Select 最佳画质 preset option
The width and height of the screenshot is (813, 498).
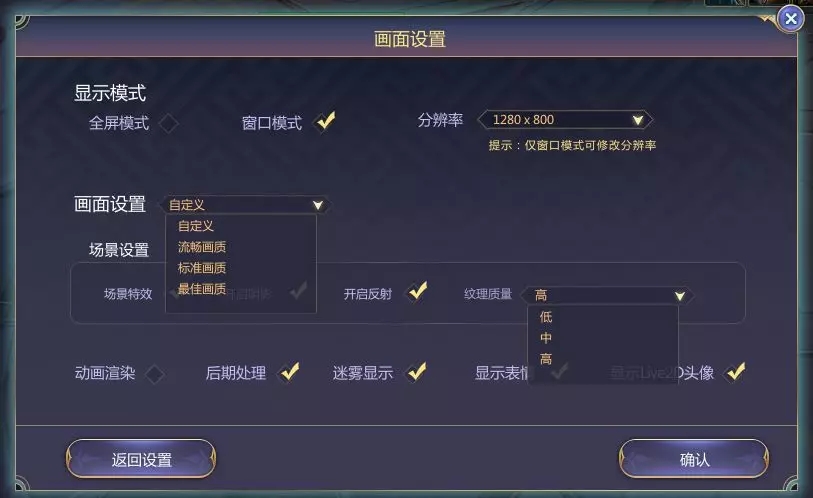[x=202, y=289]
